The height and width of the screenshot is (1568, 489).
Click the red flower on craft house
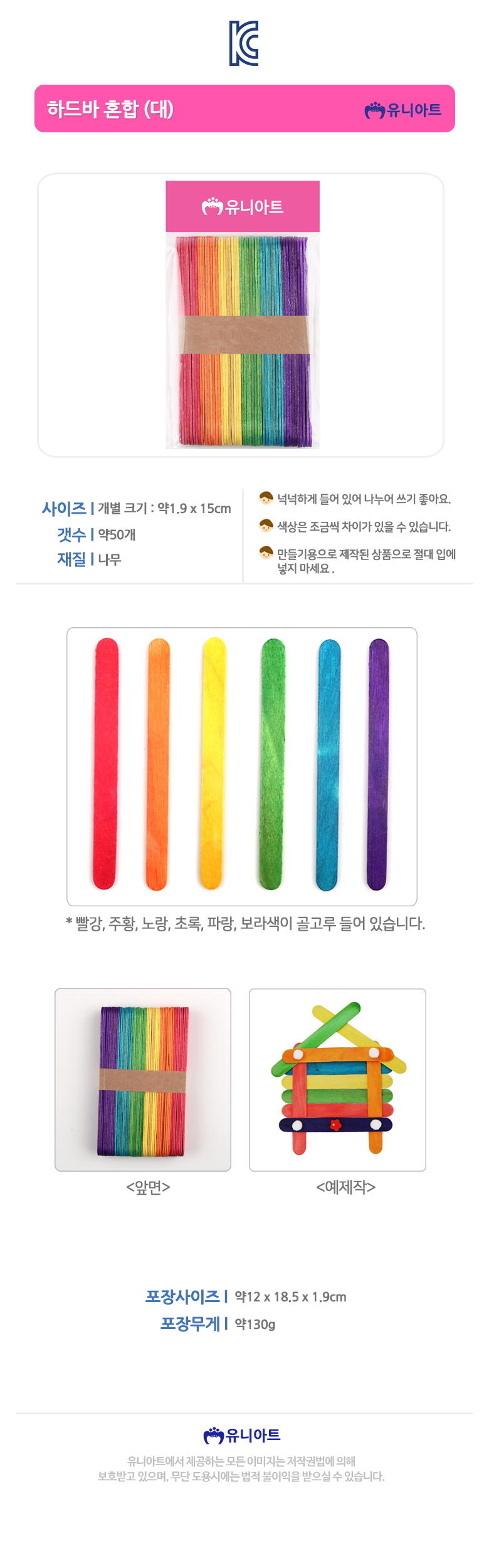[x=336, y=1125]
